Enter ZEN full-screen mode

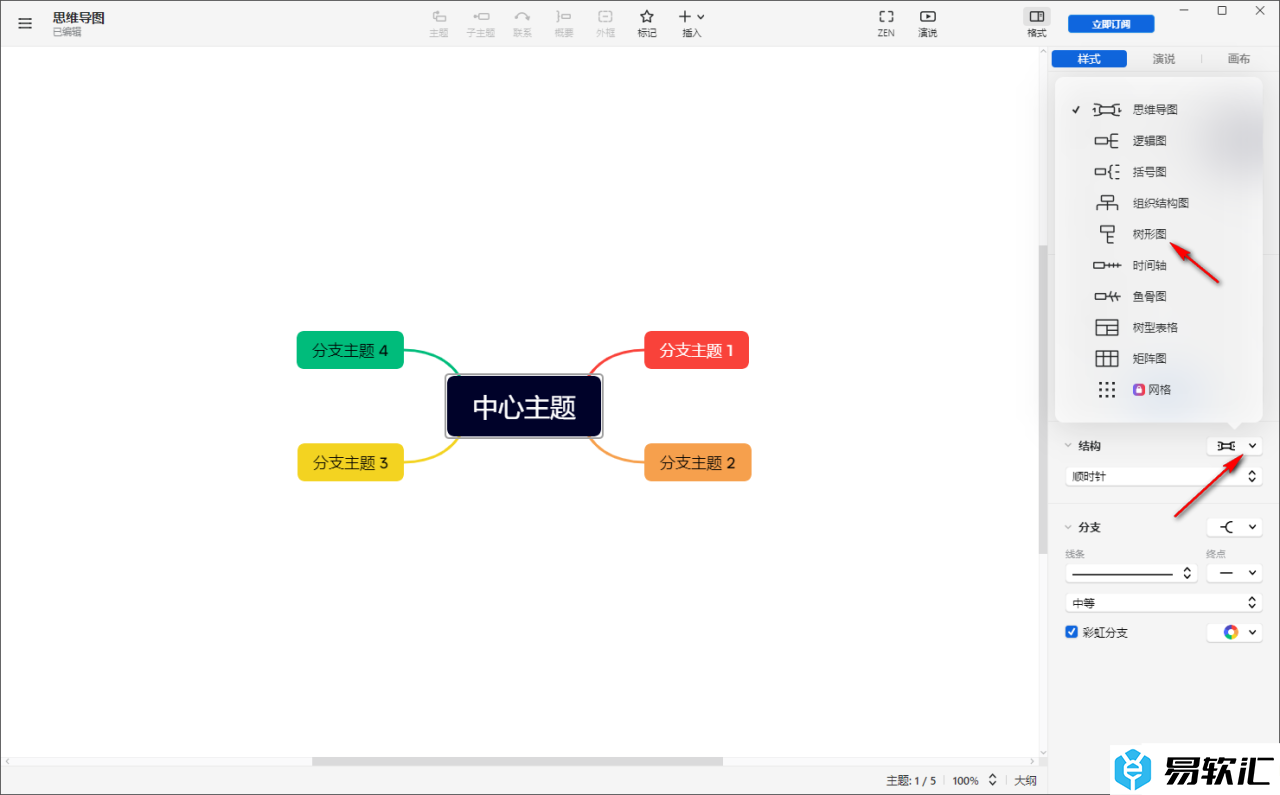[x=886, y=23]
